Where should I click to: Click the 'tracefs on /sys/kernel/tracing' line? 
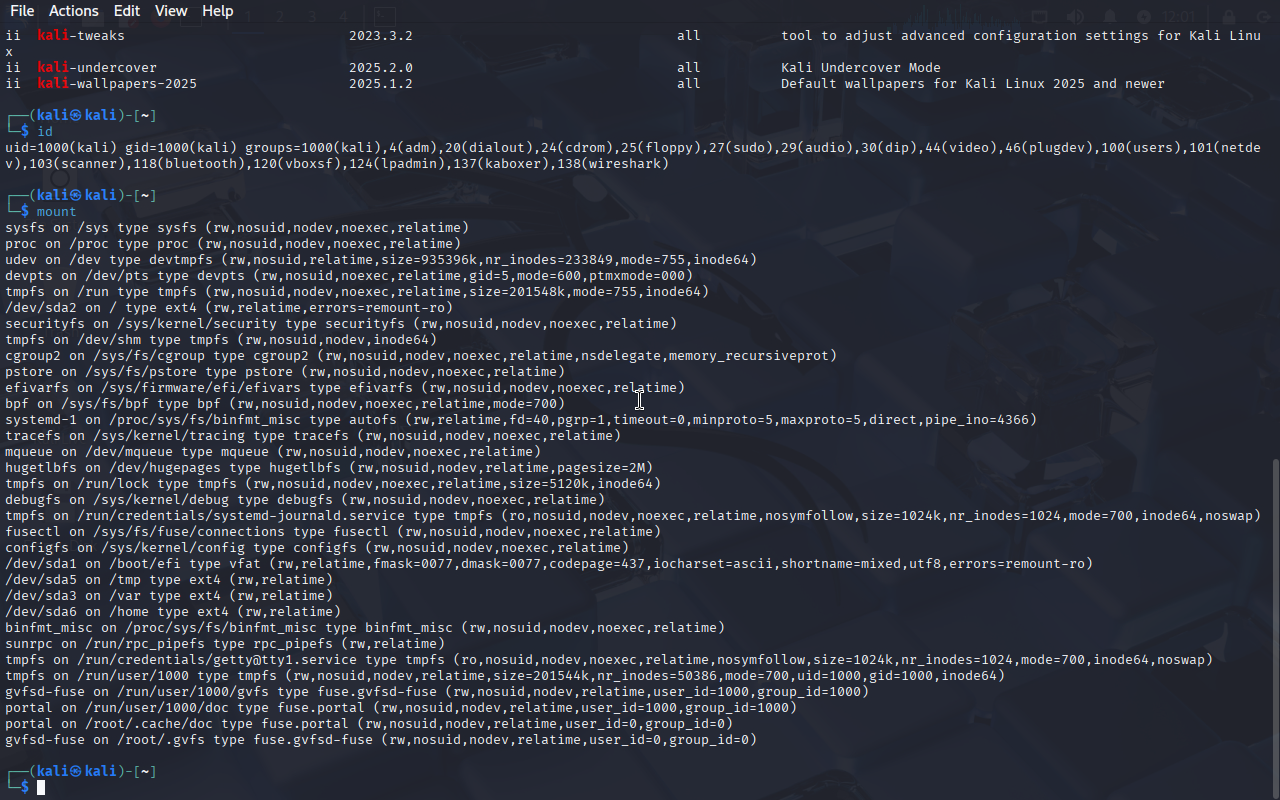[313, 436]
